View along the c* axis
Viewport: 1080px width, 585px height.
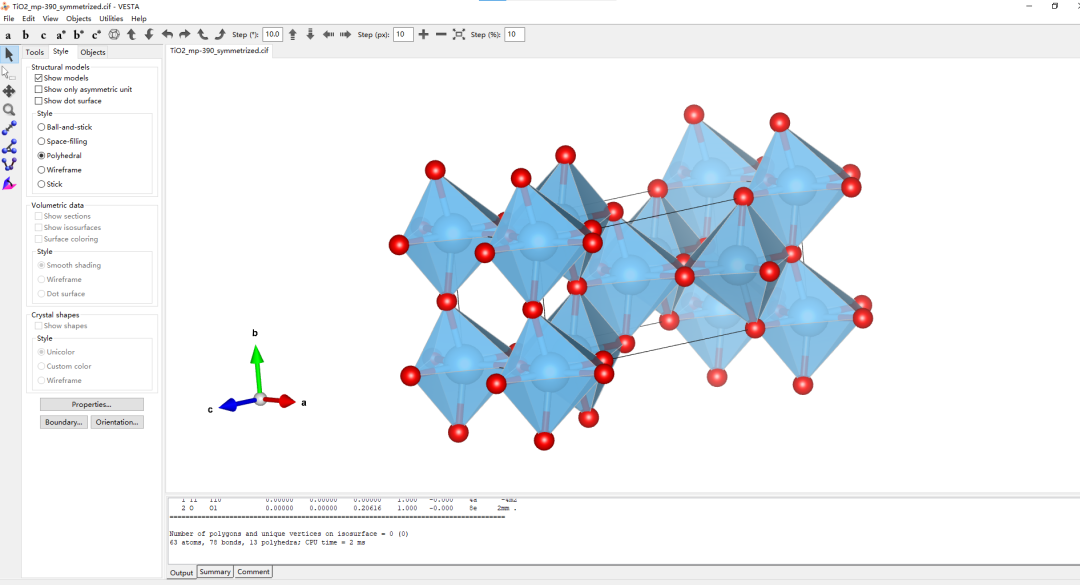(96, 35)
